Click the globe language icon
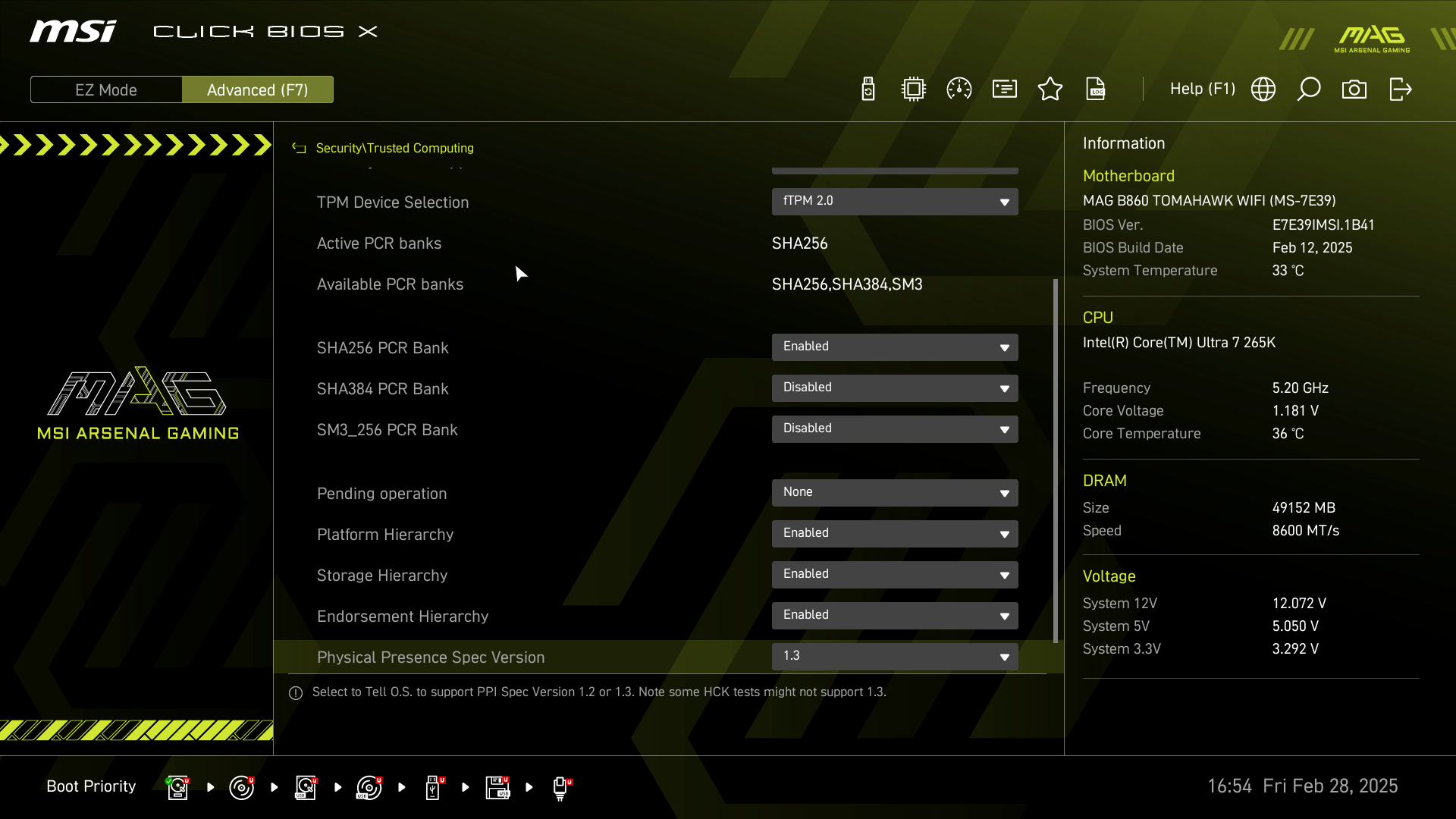The height and width of the screenshot is (819, 1456). (1263, 89)
